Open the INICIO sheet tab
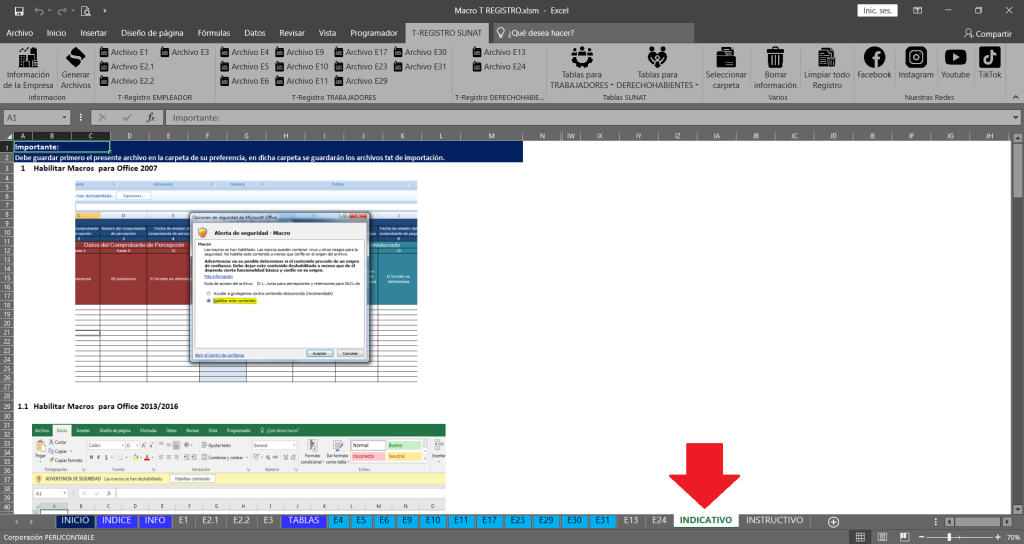 pos(75,520)
